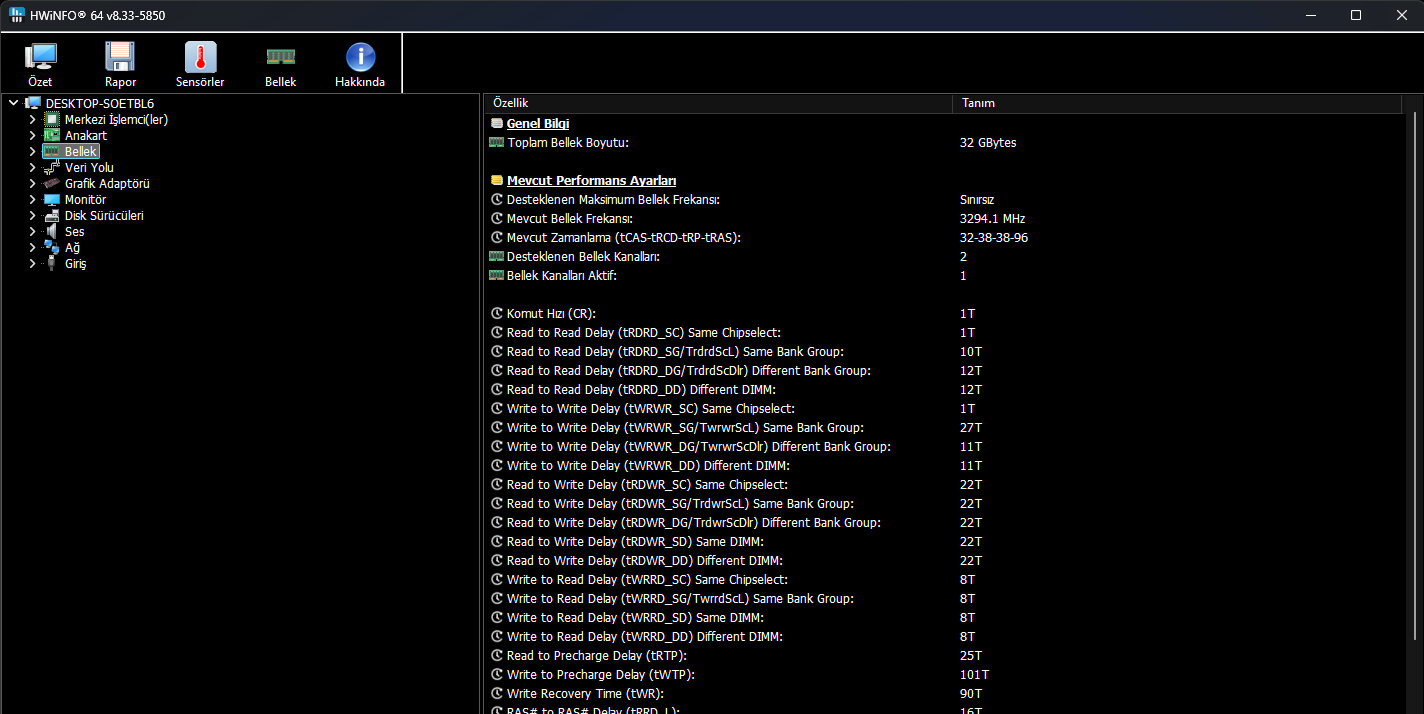Click the clock icon beside Komut Hızı (CR)
This screenshot has width=1424, height=714.
tap(497, 314)
